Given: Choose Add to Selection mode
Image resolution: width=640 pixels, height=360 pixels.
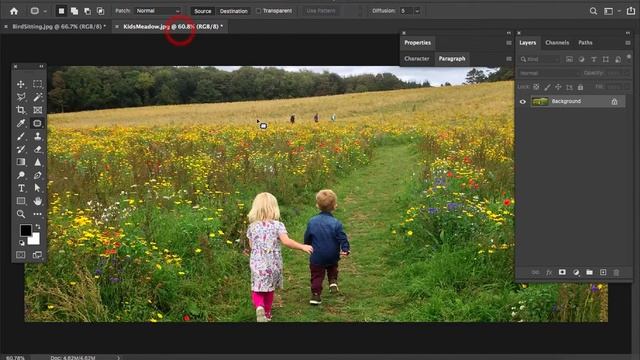Looking at the screenshot, I should click(x=74, y=11).
